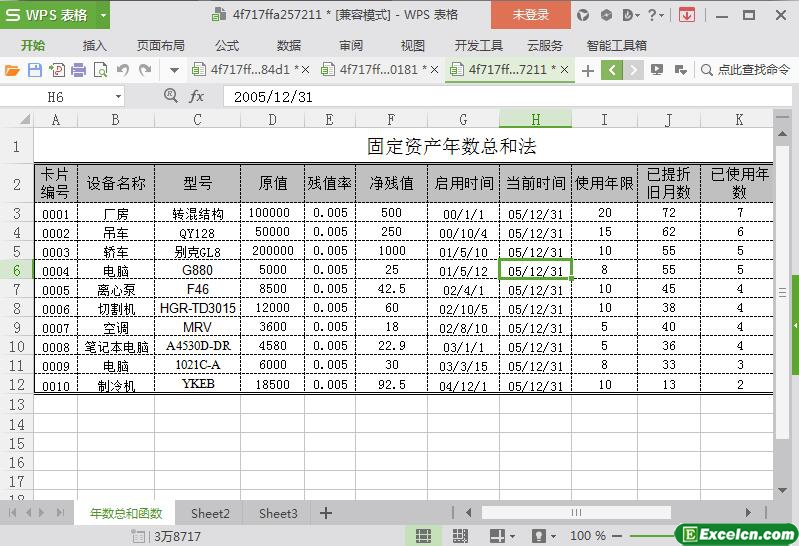Click the name box showing H6

[56, 96]
